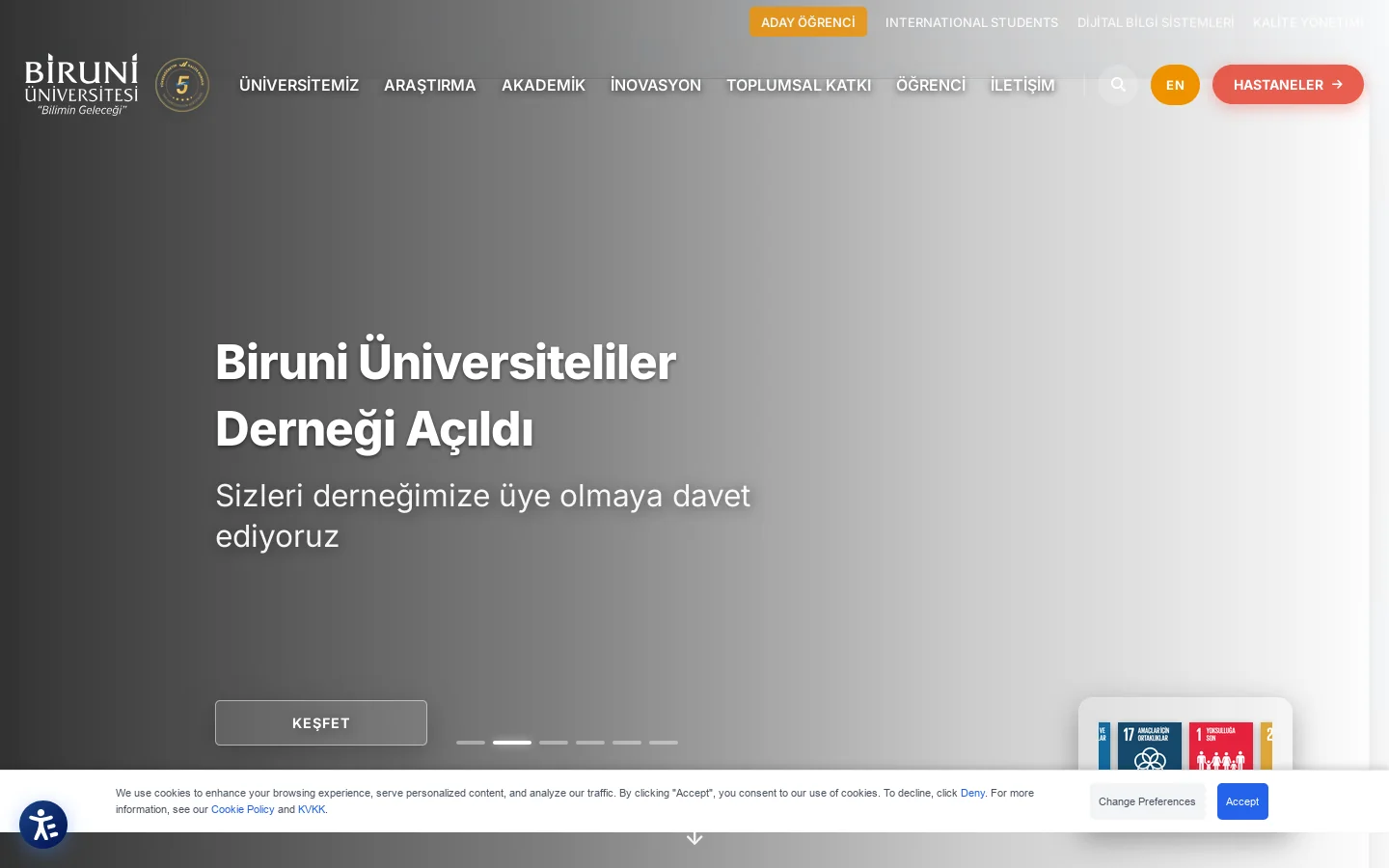Click Change Preferences cookie button
Screen dimensions: 1389x868
tap(1147, 801)
